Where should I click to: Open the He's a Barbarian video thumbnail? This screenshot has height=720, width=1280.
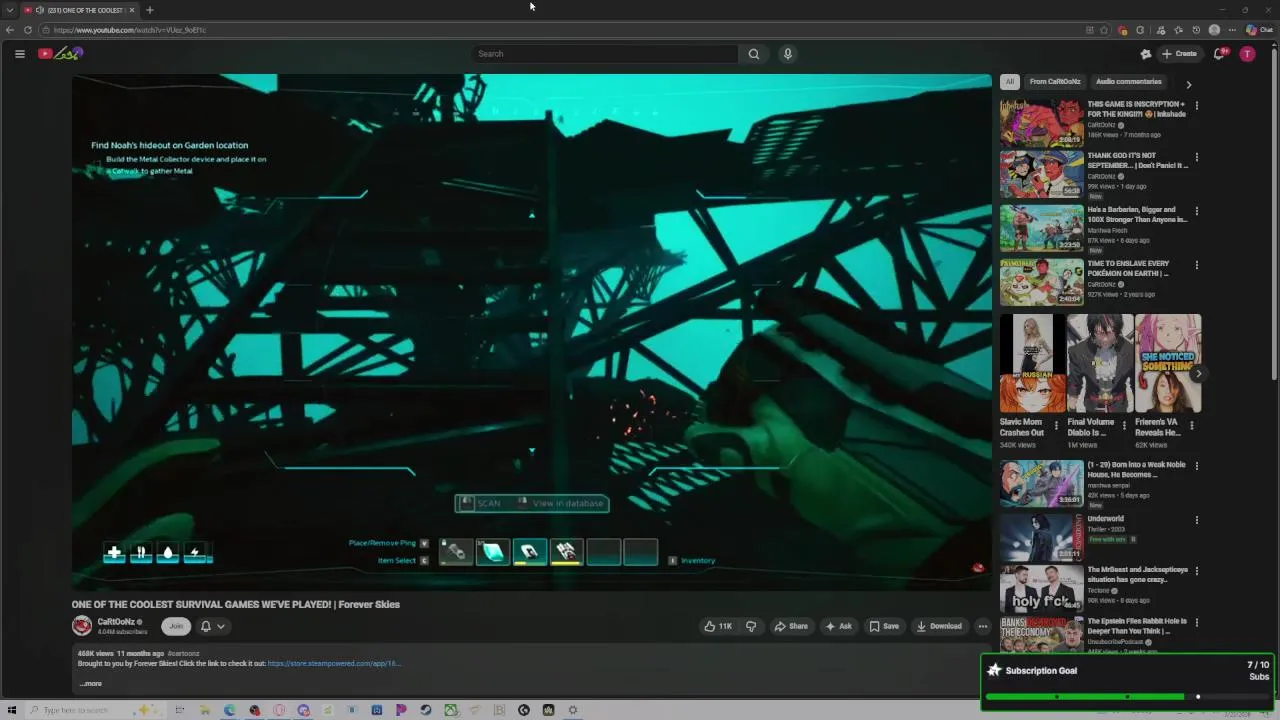1041,228
